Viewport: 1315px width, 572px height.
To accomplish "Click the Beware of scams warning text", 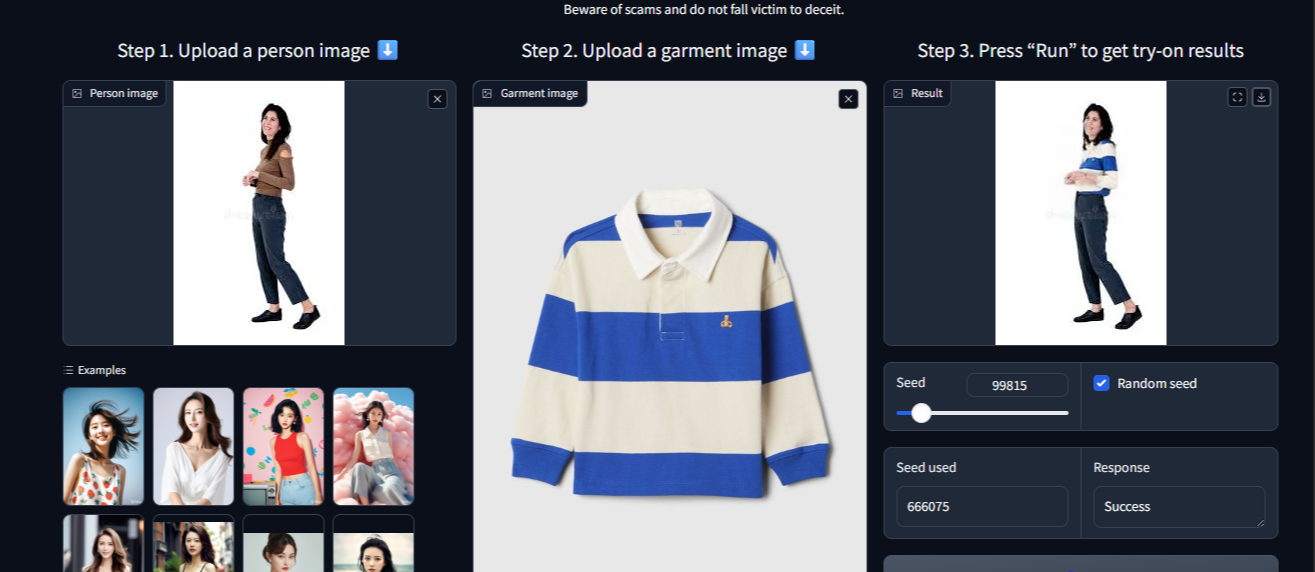I will pos(704,9).
